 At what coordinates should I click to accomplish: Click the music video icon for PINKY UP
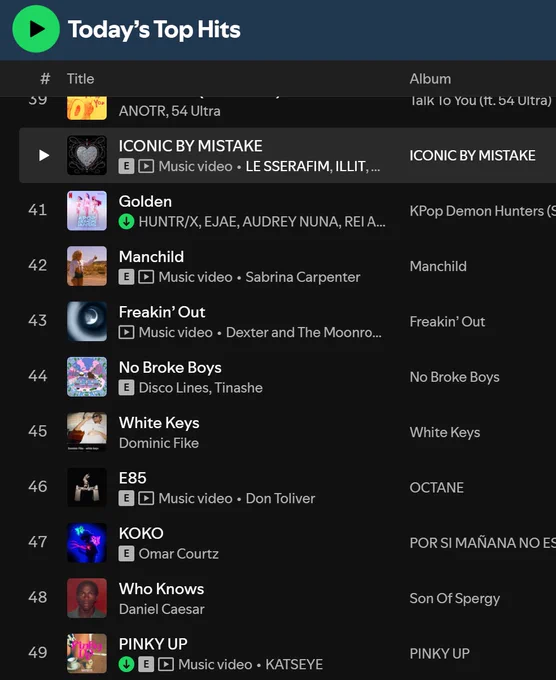[166, 664]
